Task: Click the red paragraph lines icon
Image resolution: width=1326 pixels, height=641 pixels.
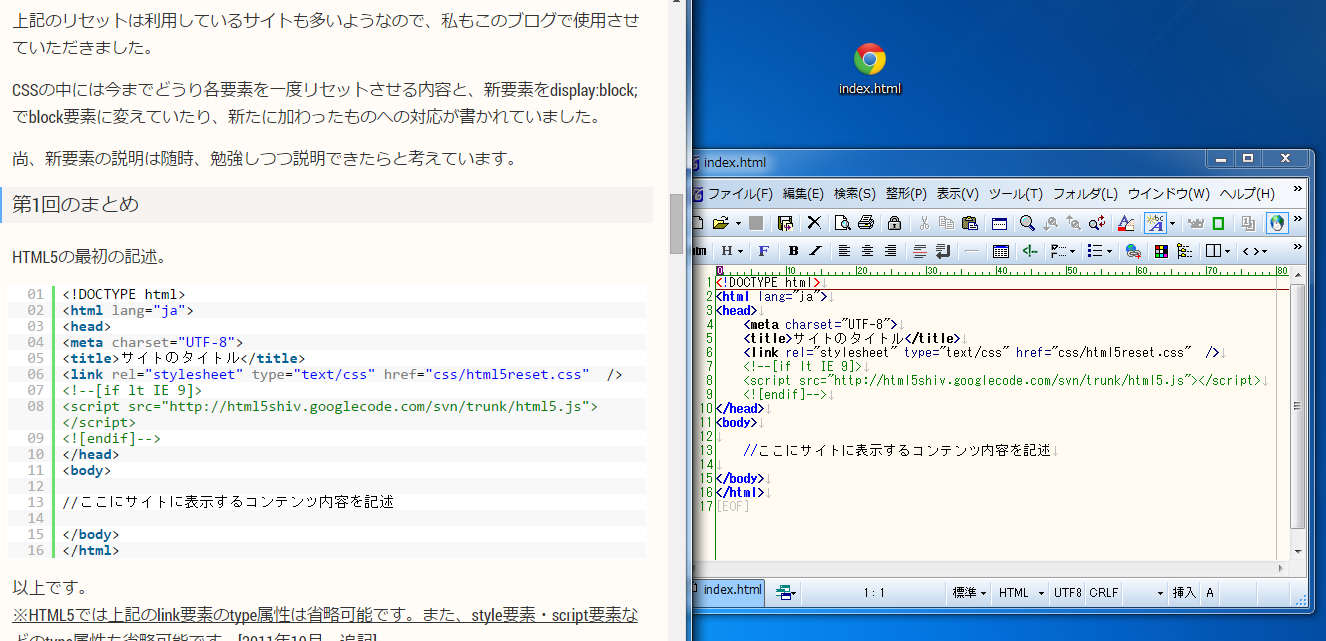Action: (920, 251)
